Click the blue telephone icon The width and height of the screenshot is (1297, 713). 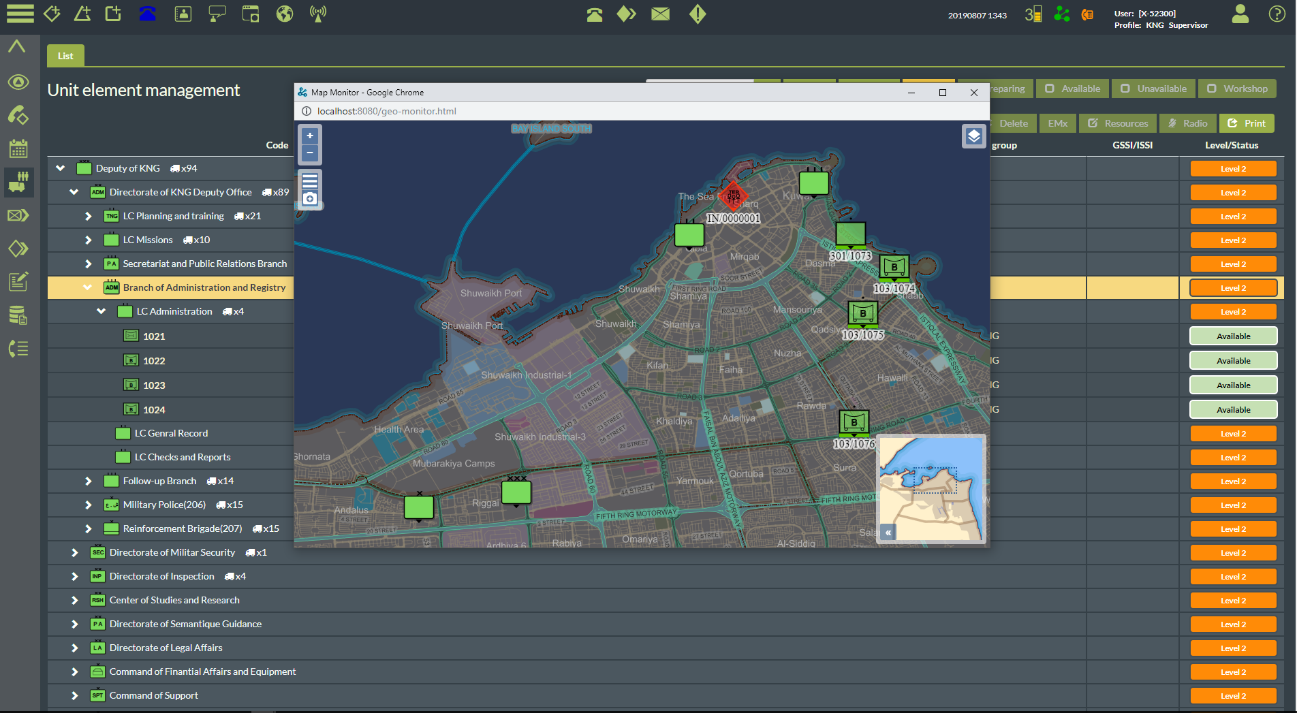[148, 14]
